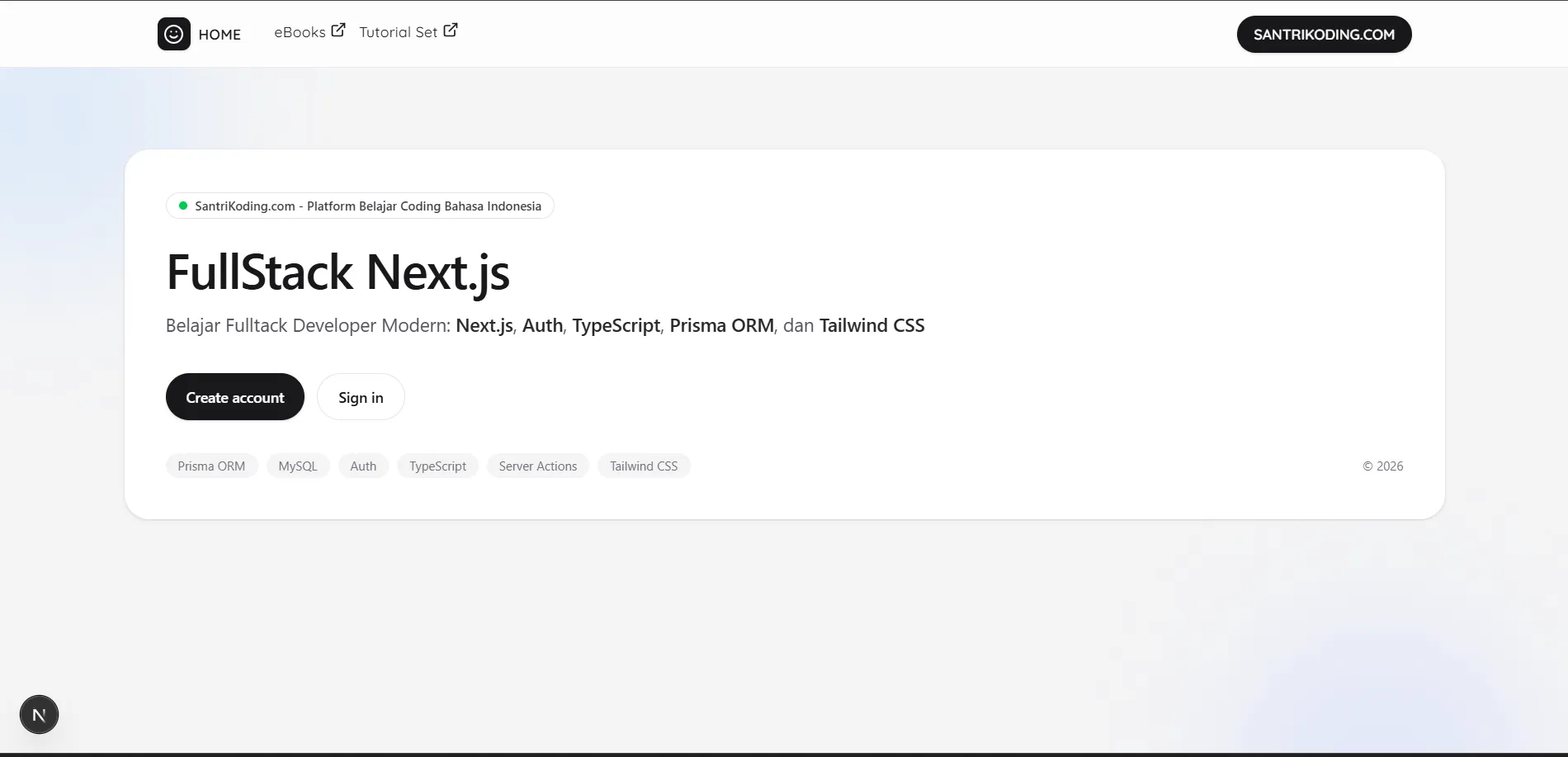Select the Tailwind CSS tag chip

(x=644, y=466)
